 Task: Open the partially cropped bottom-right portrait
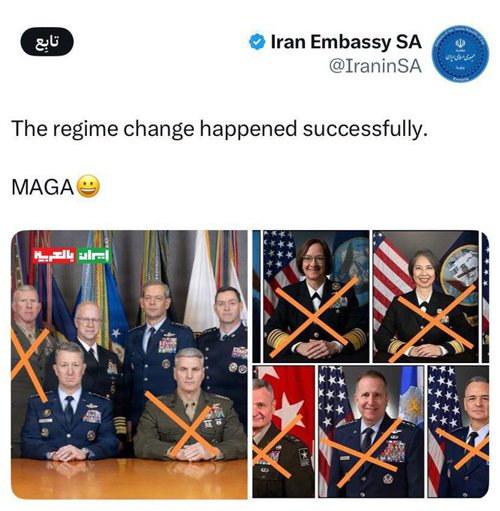pyautogui.click(x=458, y=431)
